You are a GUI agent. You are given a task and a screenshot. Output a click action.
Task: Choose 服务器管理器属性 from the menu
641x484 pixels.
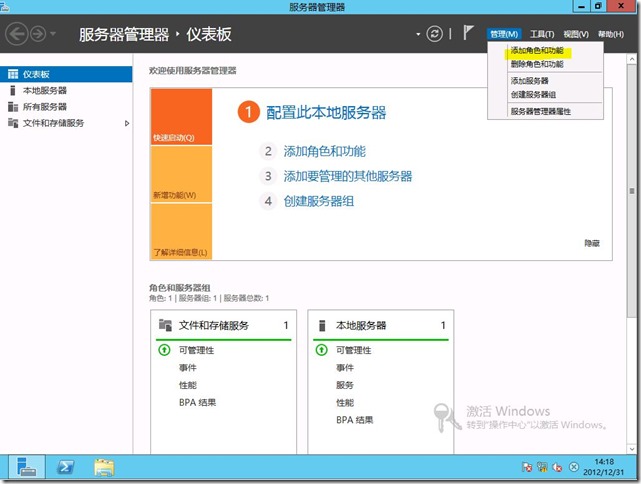540,112
